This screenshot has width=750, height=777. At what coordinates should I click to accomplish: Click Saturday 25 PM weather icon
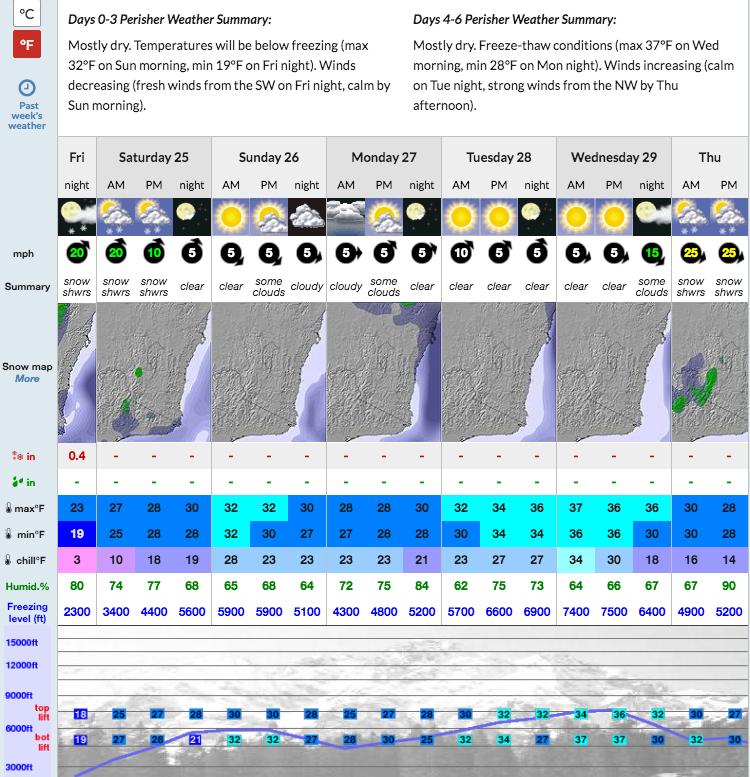[154, 217]
